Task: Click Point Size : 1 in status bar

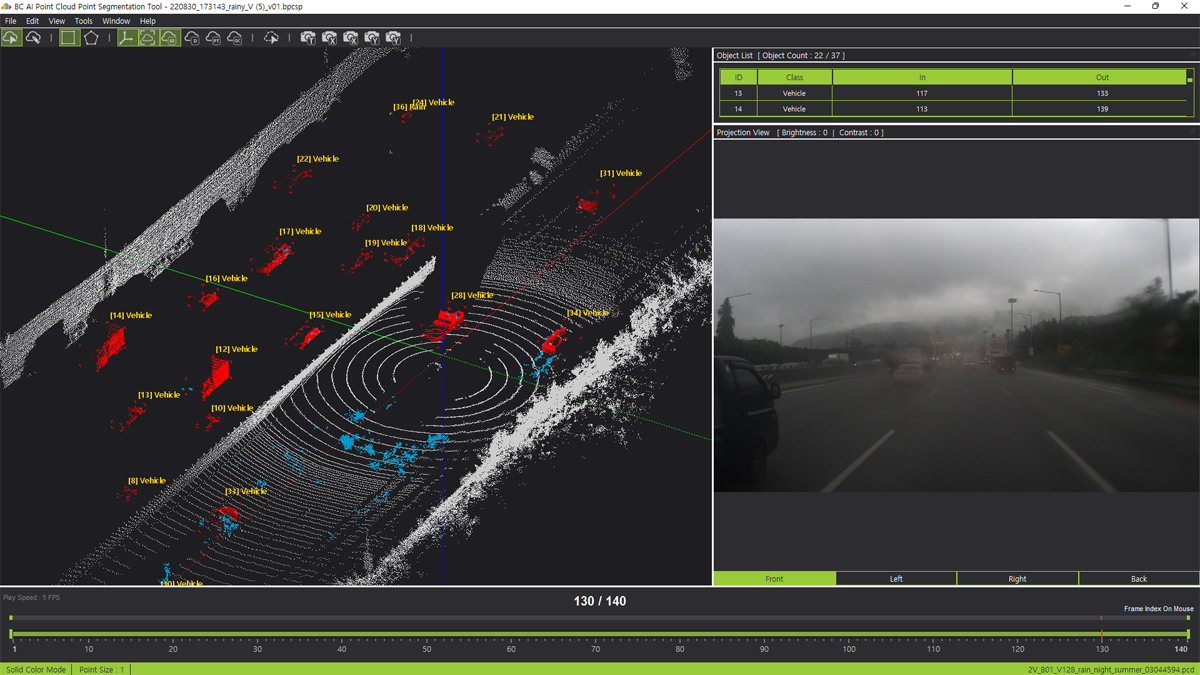Action: 101,669
